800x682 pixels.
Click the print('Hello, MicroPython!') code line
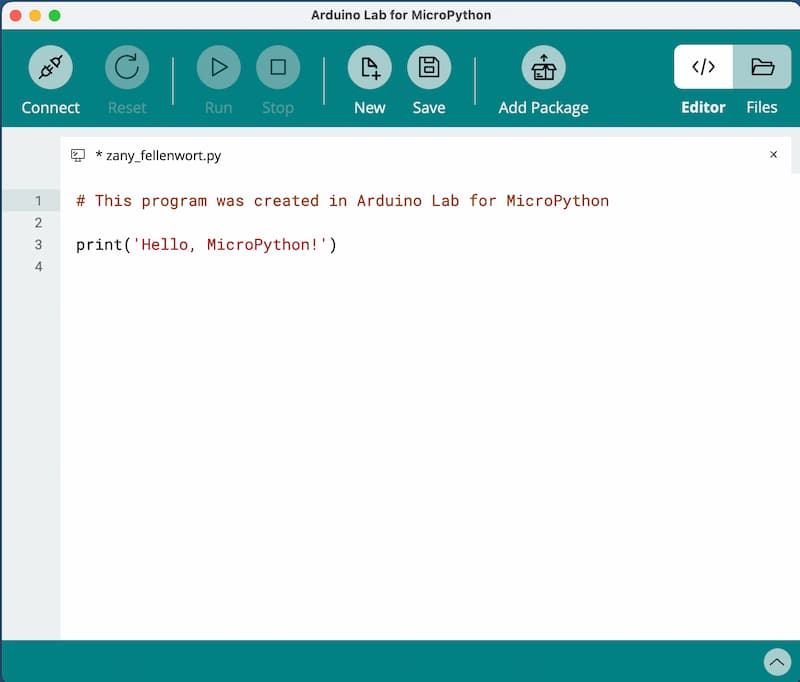206,245
